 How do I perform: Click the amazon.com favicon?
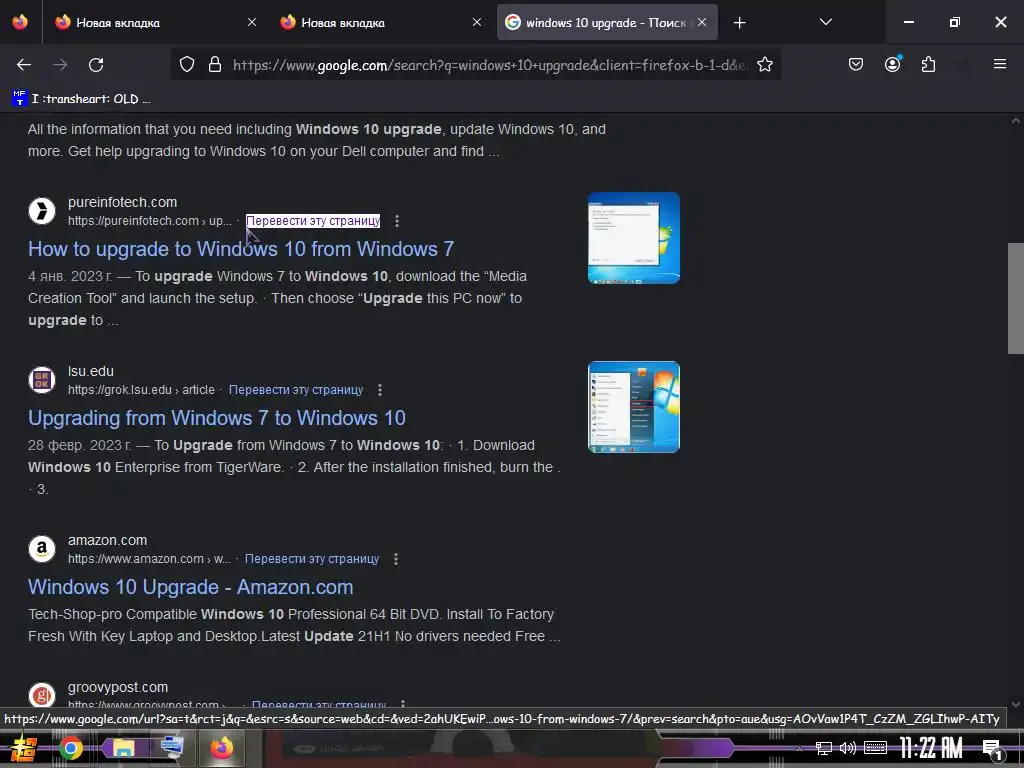(42, 549)
